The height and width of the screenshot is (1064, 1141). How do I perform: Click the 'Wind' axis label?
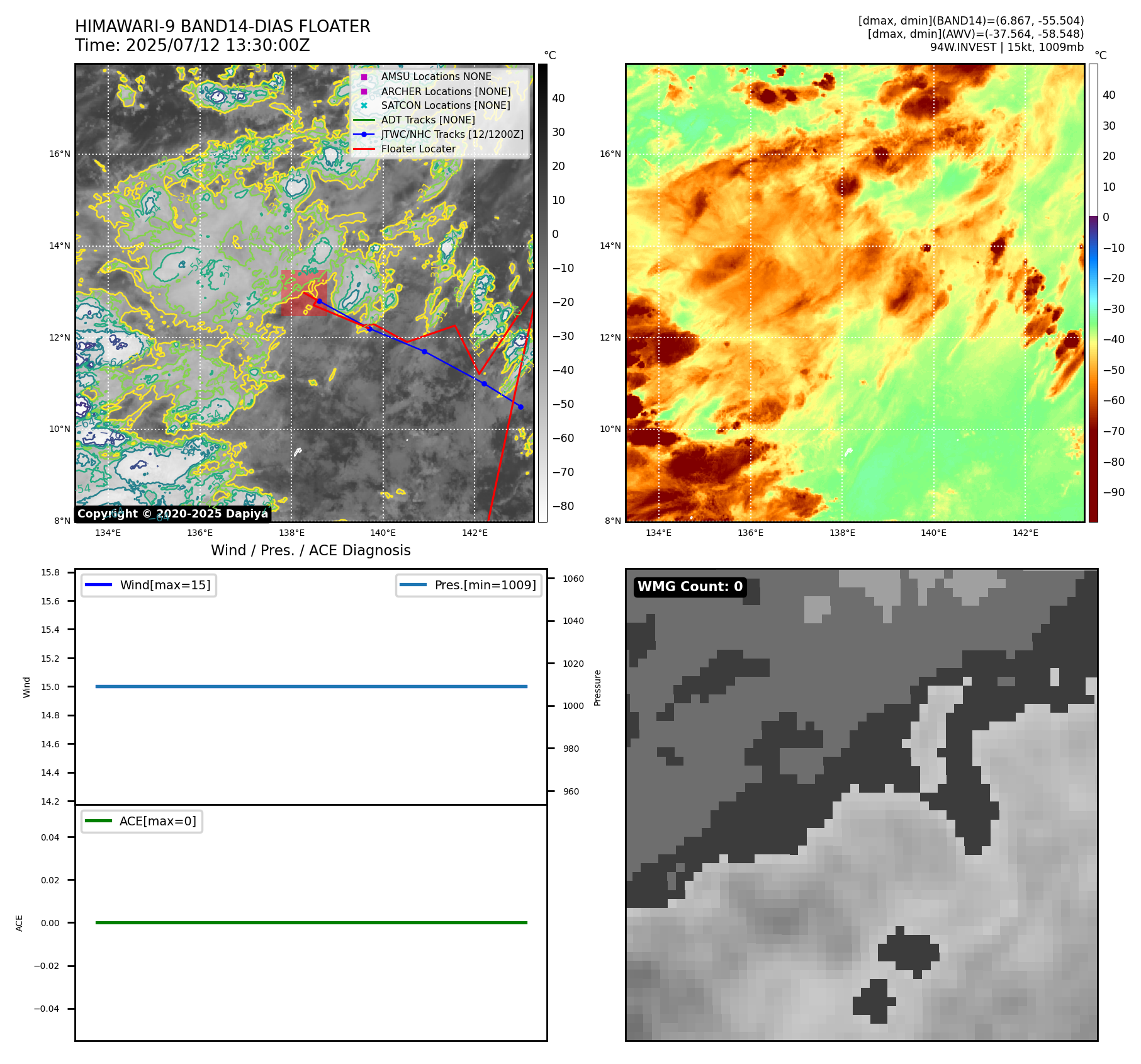click(26, 687)
